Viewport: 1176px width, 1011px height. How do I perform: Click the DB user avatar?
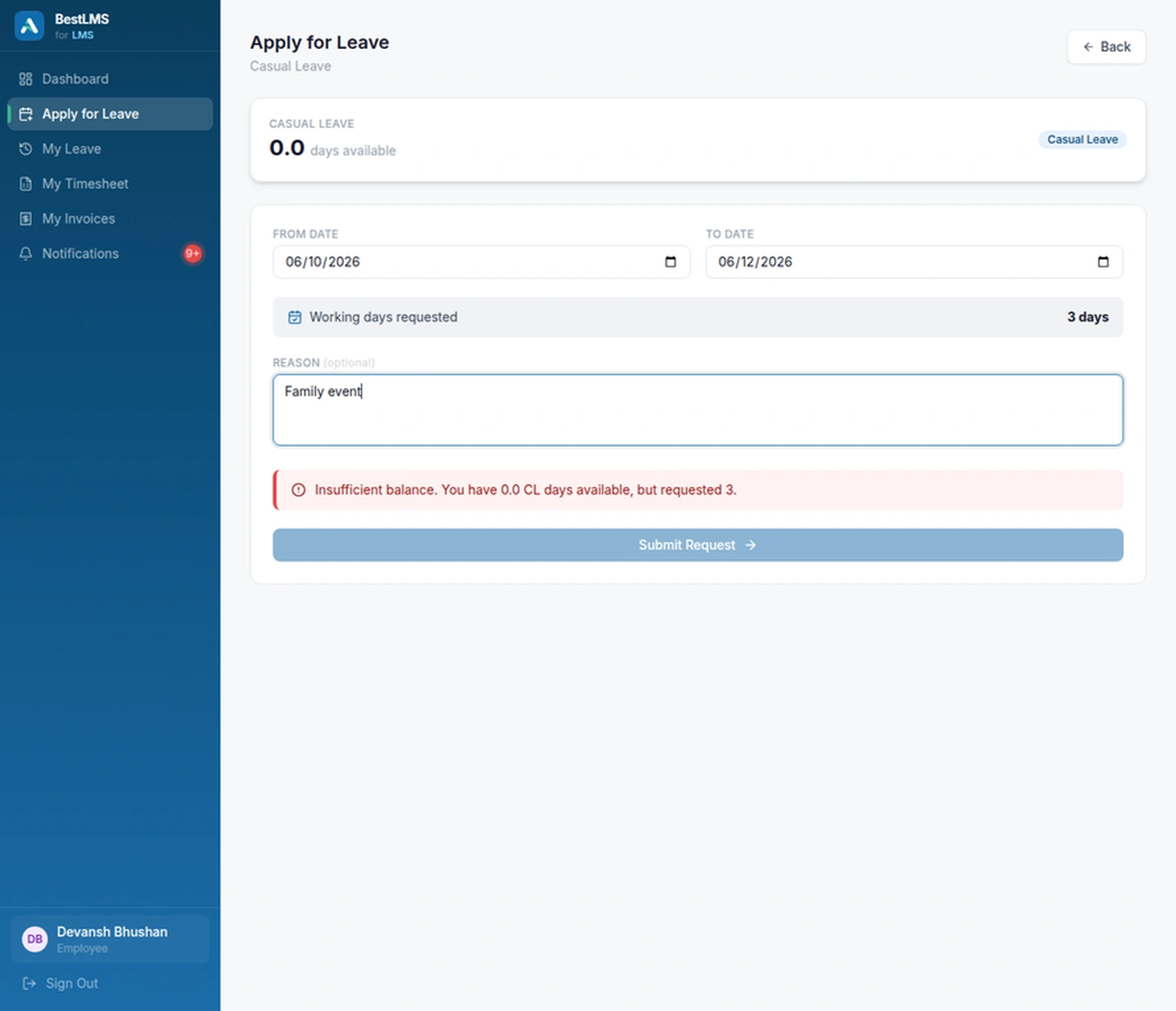[x=35, y=939]
